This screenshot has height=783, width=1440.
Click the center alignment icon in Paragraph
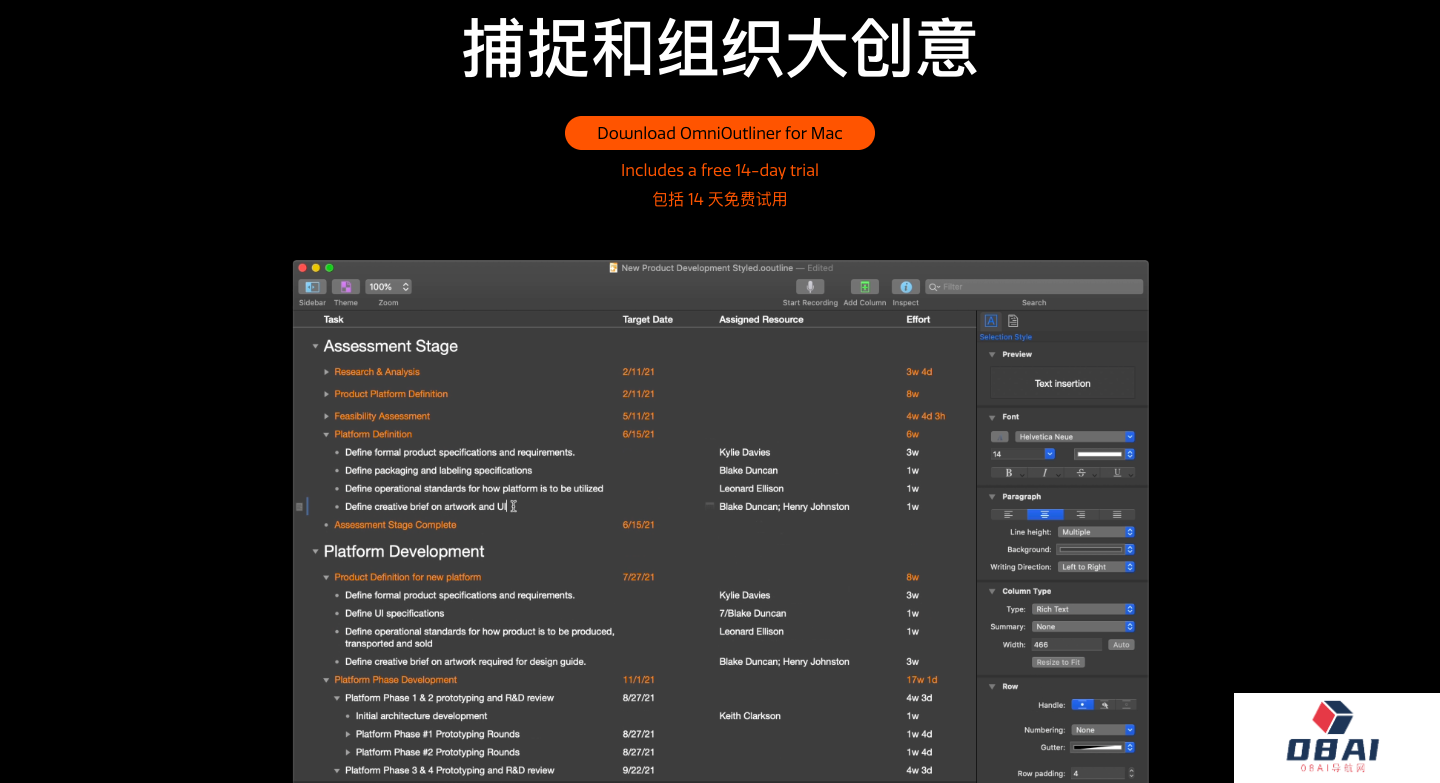click(1045, 514)
